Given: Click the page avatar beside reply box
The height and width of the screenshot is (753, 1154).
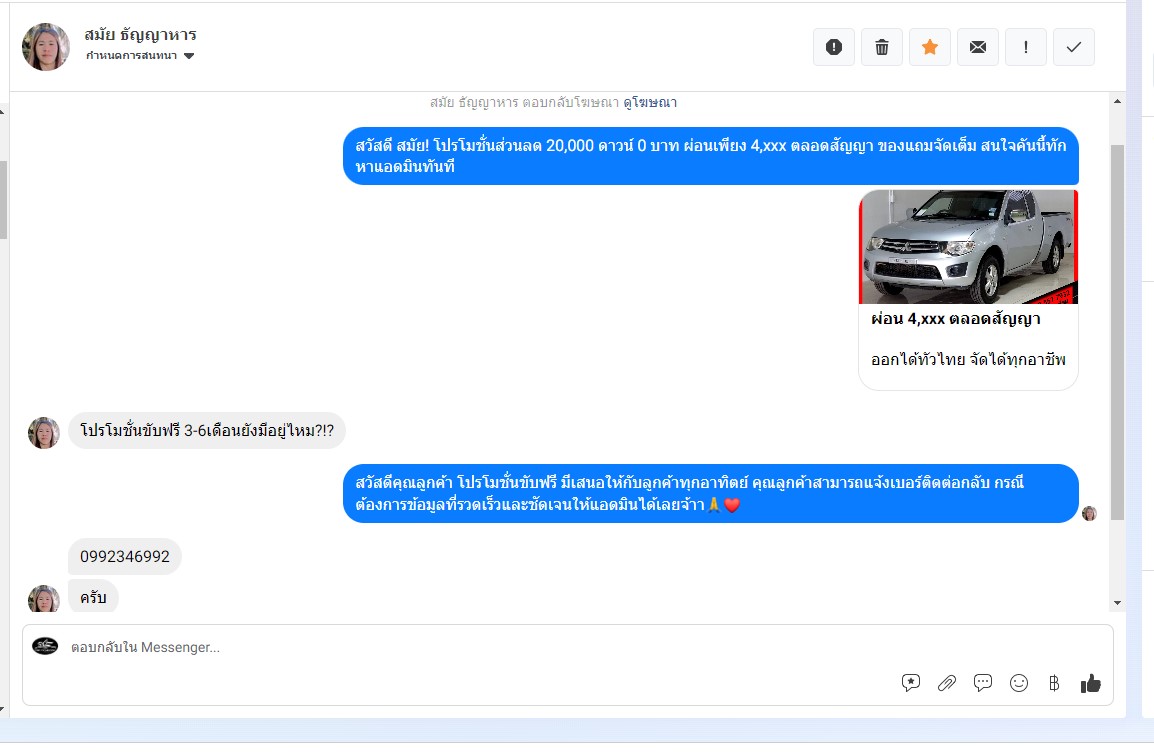Looking at the screenshot, I should coord(45,646).
